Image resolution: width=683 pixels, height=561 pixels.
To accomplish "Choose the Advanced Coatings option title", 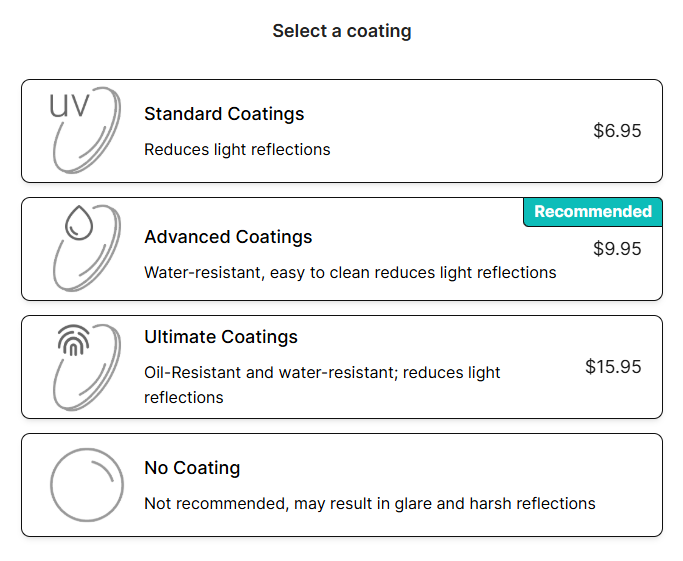I will (x=228, y=237).
